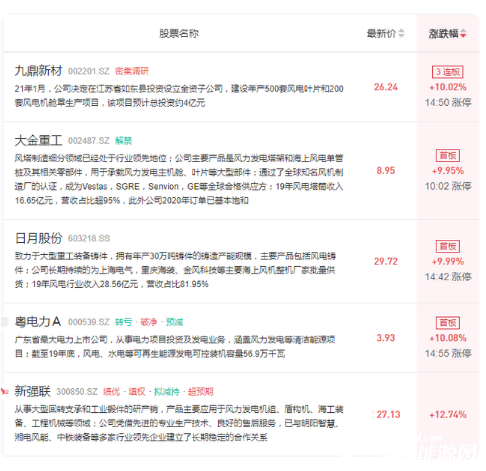The height and width of the screenshot is (471, 486).
Task: Click the 首板 badge for 大金重工
Action: pos(448,156)
